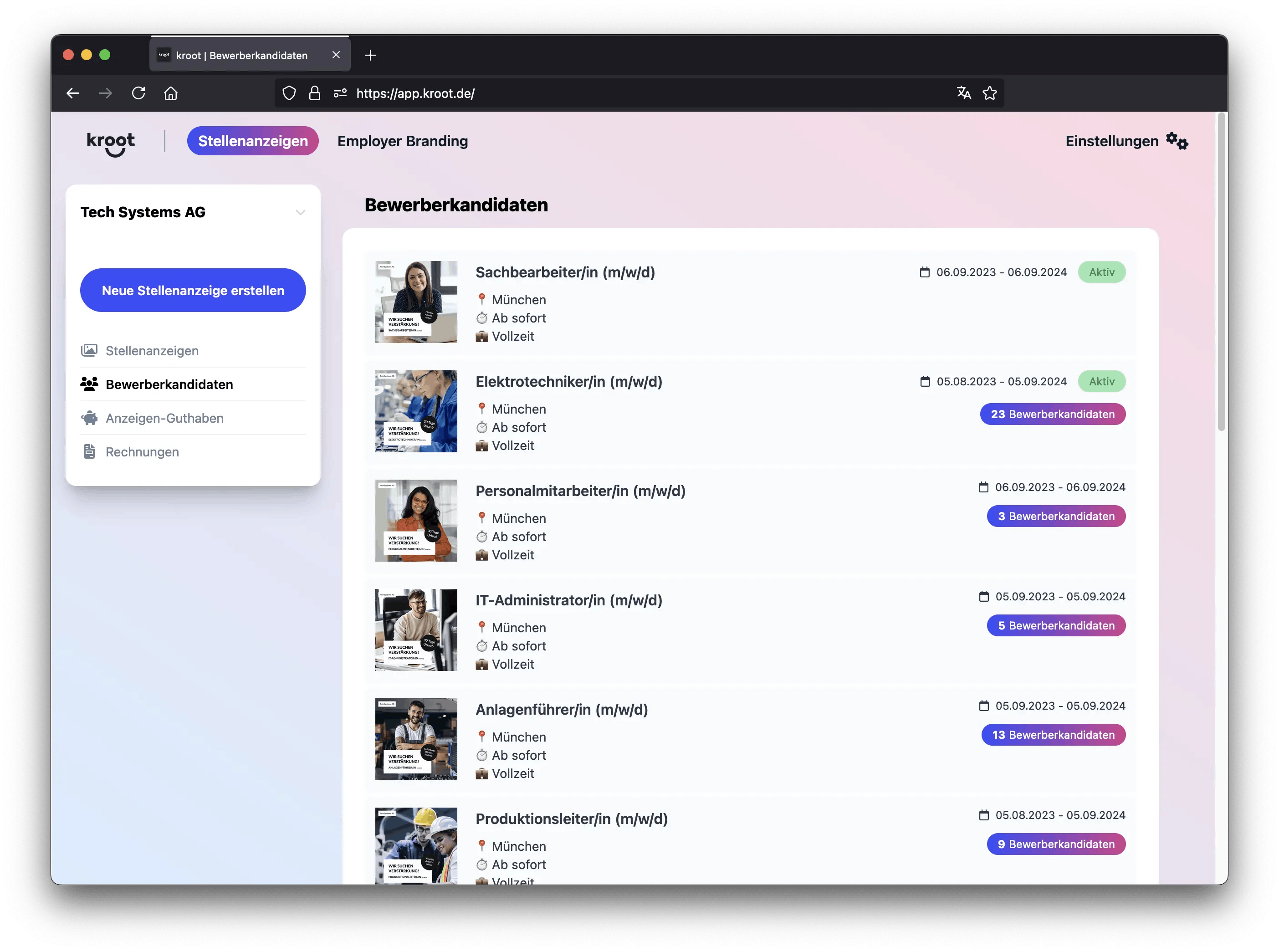
Task: Click the shield tracking protection icon
Action: pyautogui.click(x=289, y=93)
